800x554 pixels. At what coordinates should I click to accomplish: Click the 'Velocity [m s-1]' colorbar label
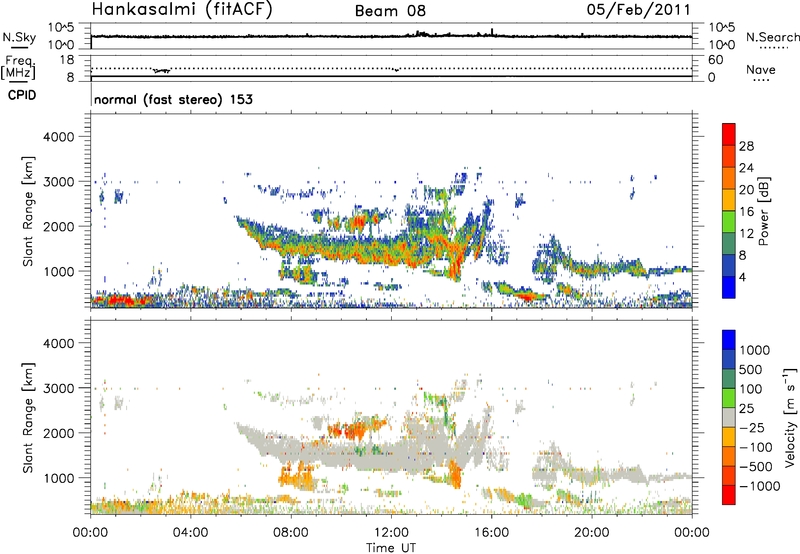pos(790,417)
